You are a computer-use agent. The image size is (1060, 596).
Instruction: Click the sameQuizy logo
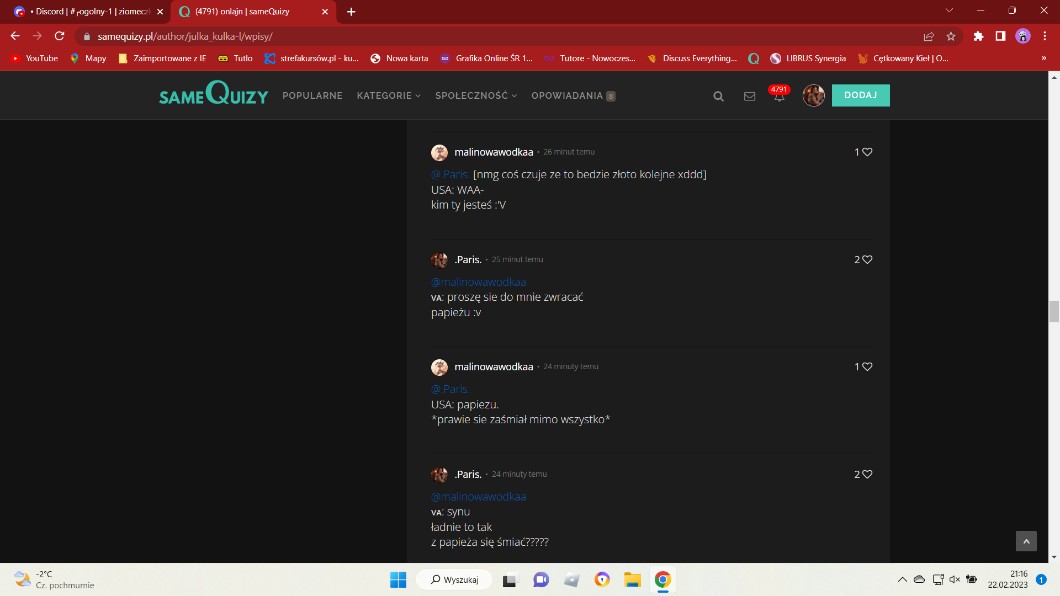(213, 95)
